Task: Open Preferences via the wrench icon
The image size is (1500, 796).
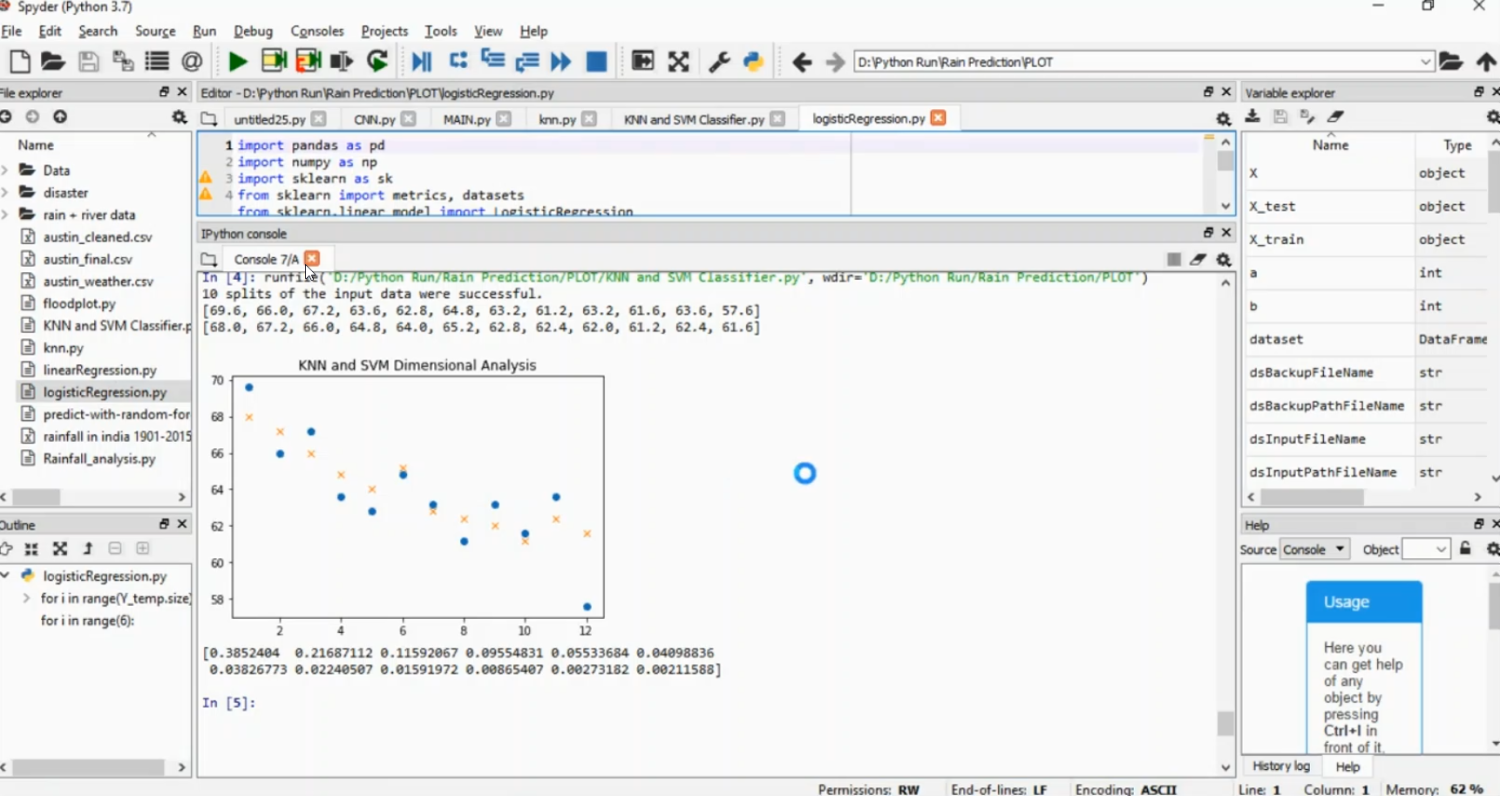Action: pos(719,62)
